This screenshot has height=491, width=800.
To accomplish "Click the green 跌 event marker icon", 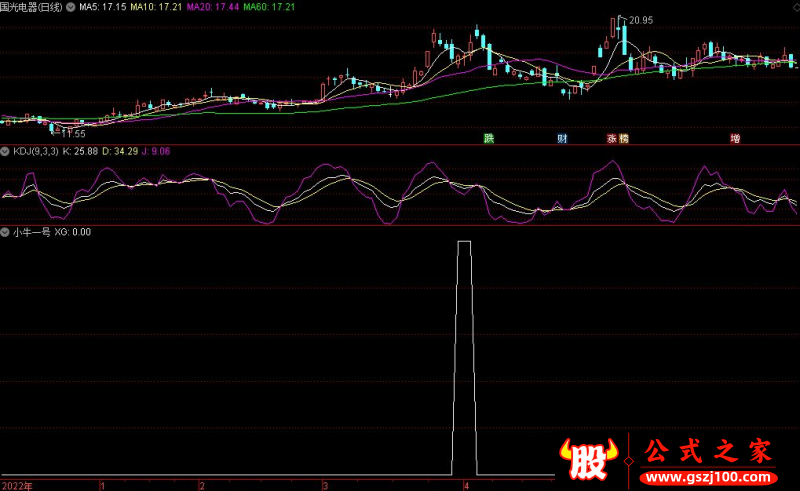I will point(489,138).
